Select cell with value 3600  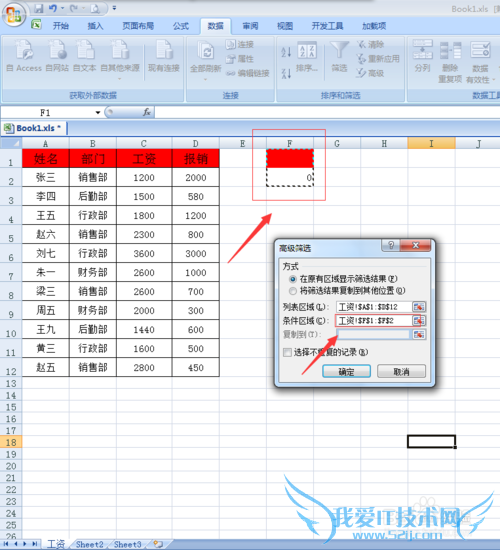pos(144,253)
